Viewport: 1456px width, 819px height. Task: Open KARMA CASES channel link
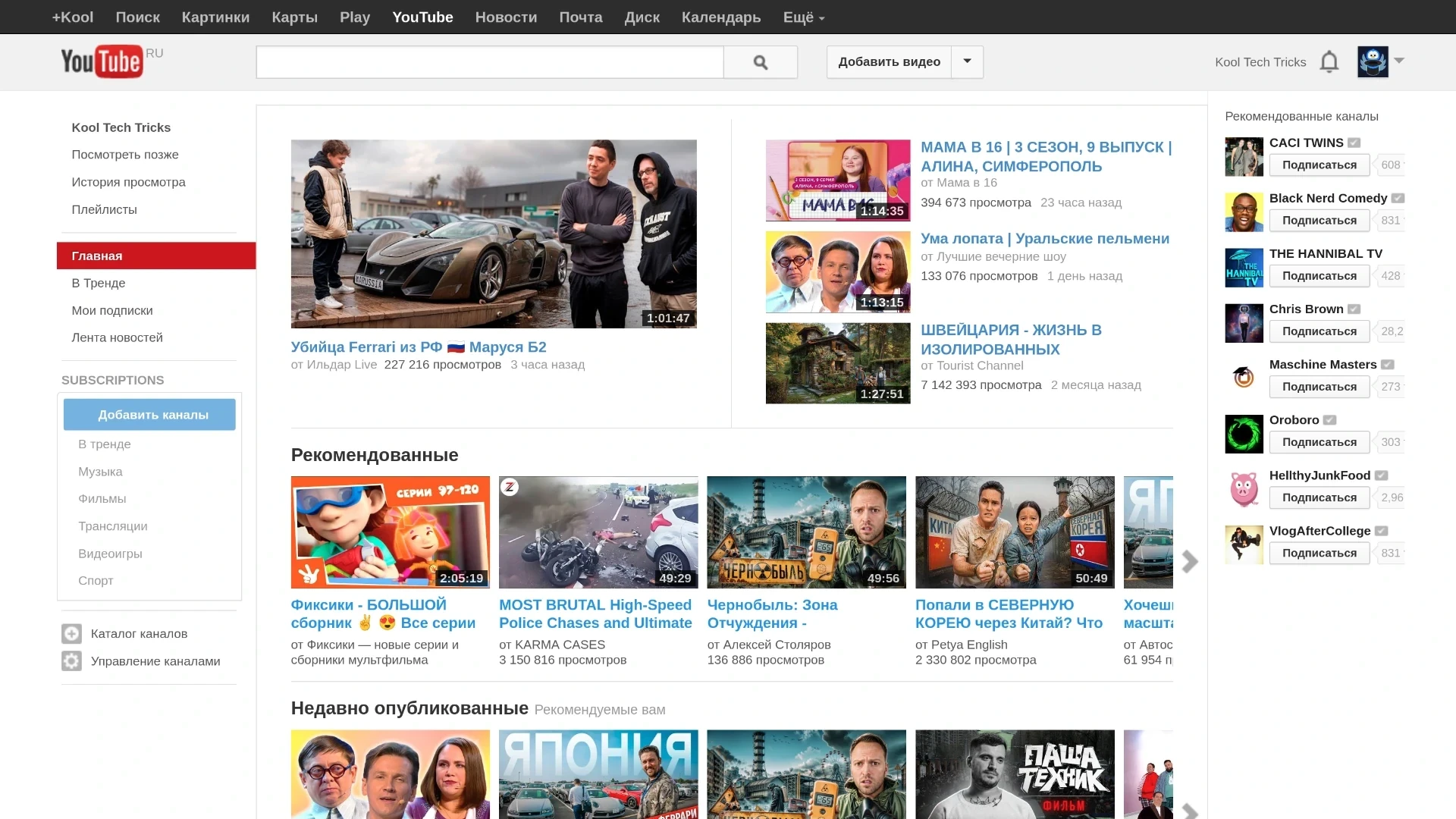point(560,645)
